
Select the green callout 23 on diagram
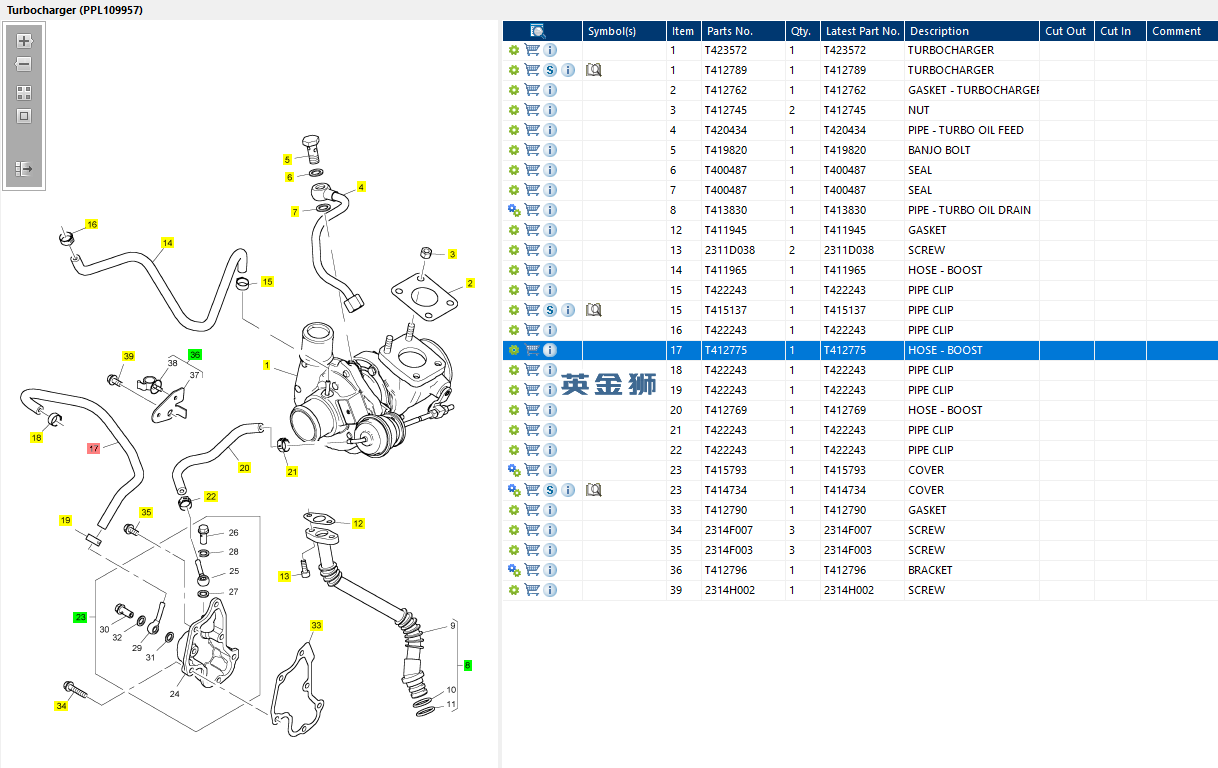coord(80,617)
